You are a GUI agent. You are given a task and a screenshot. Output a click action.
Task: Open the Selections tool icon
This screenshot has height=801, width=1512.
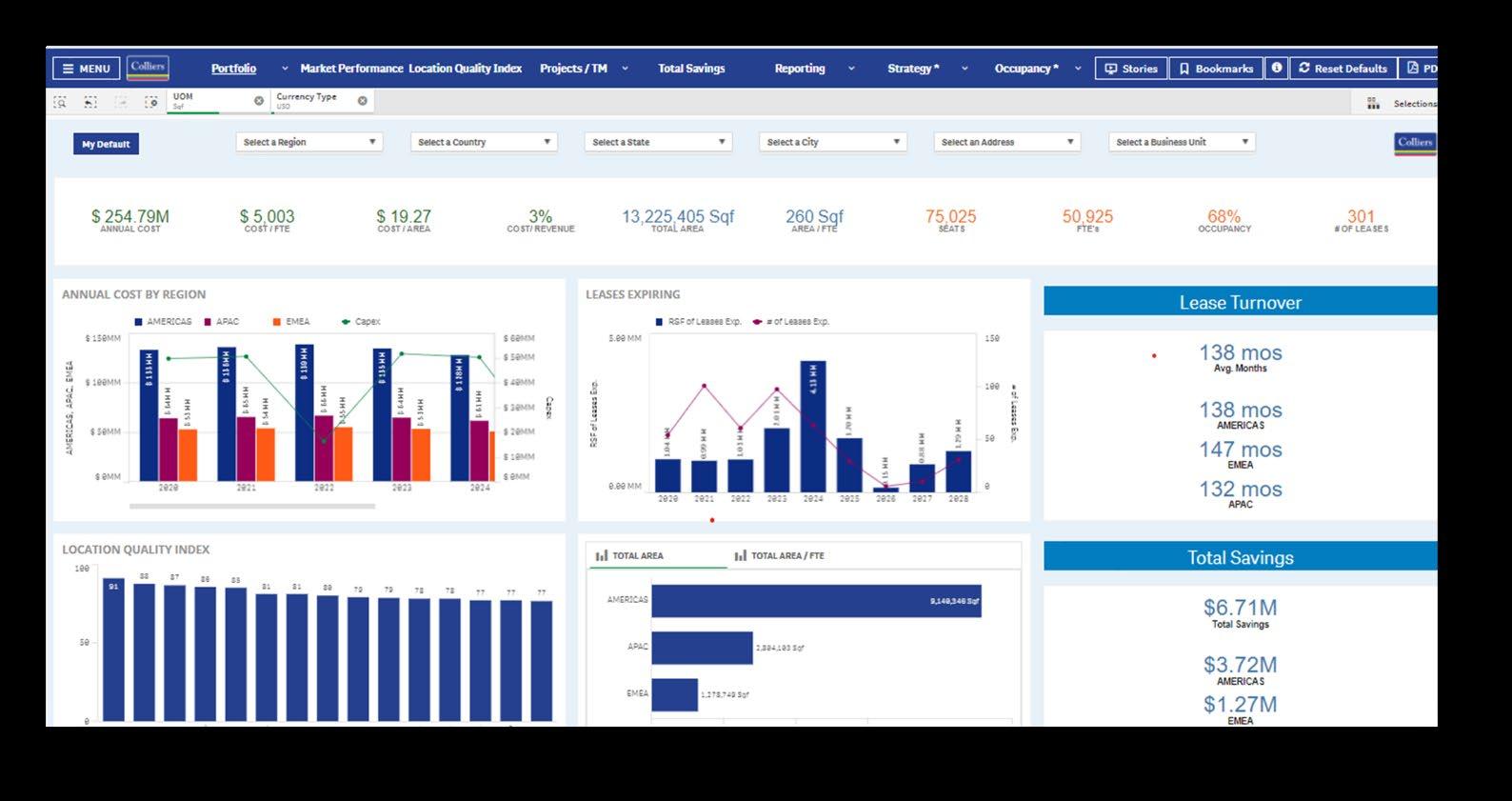point(1373,103)
